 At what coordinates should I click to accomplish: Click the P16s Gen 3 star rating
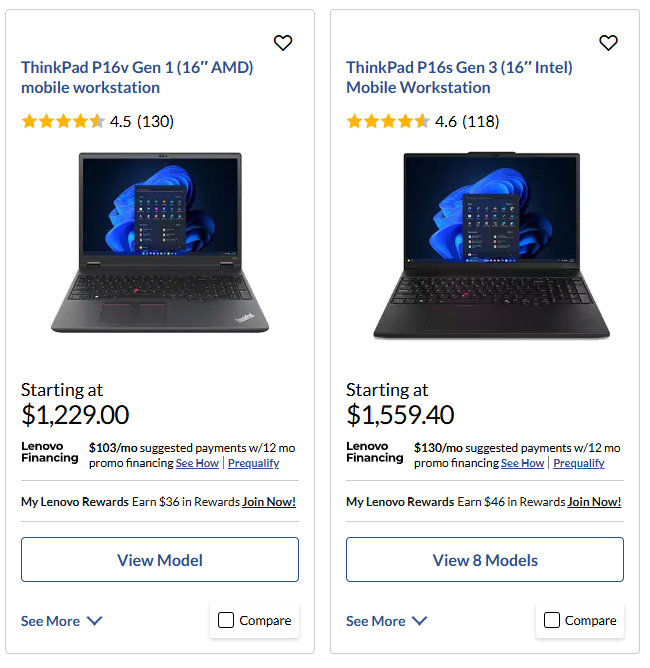tap(388, 121)
